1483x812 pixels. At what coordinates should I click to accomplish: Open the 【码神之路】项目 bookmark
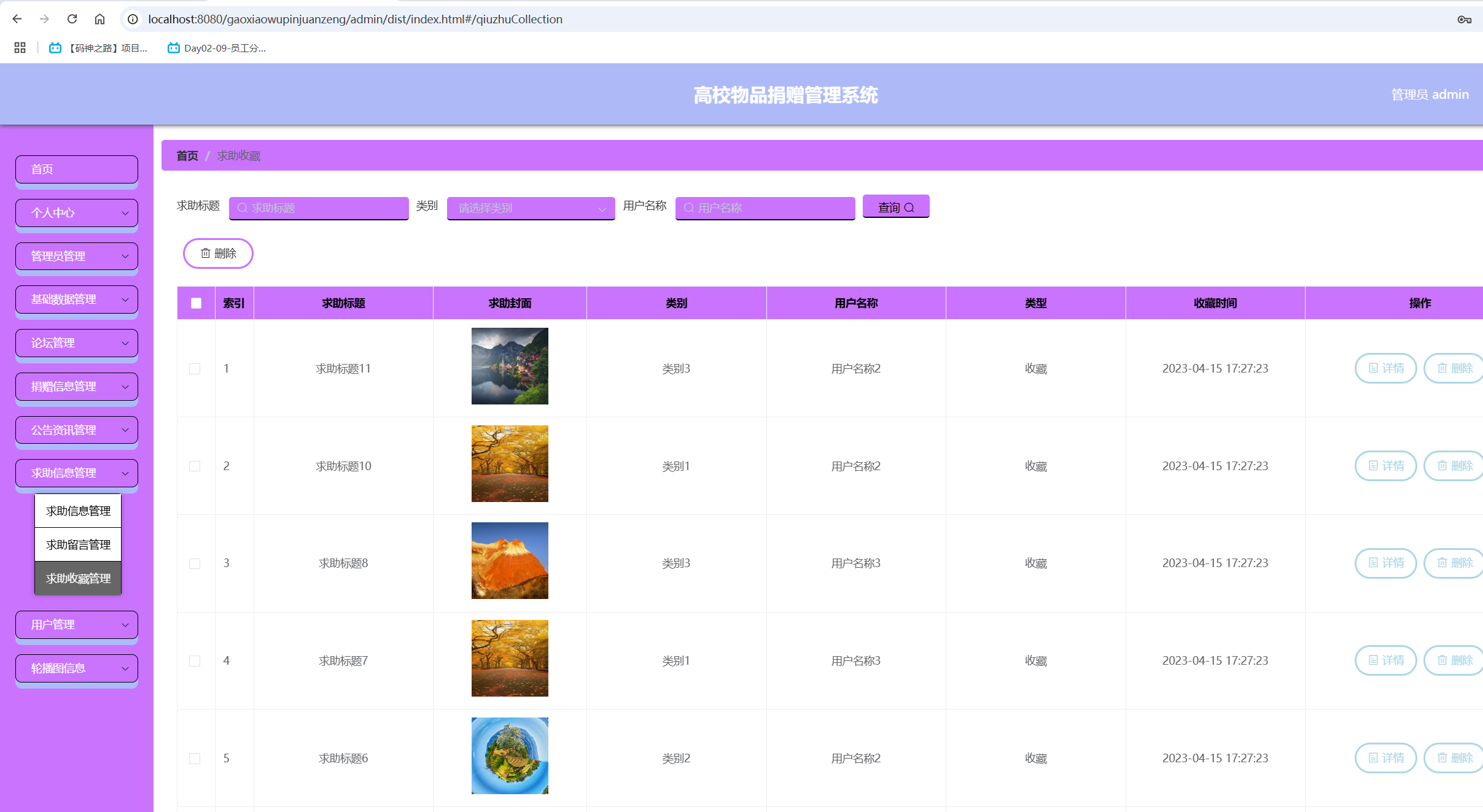(x=98, y=48)
